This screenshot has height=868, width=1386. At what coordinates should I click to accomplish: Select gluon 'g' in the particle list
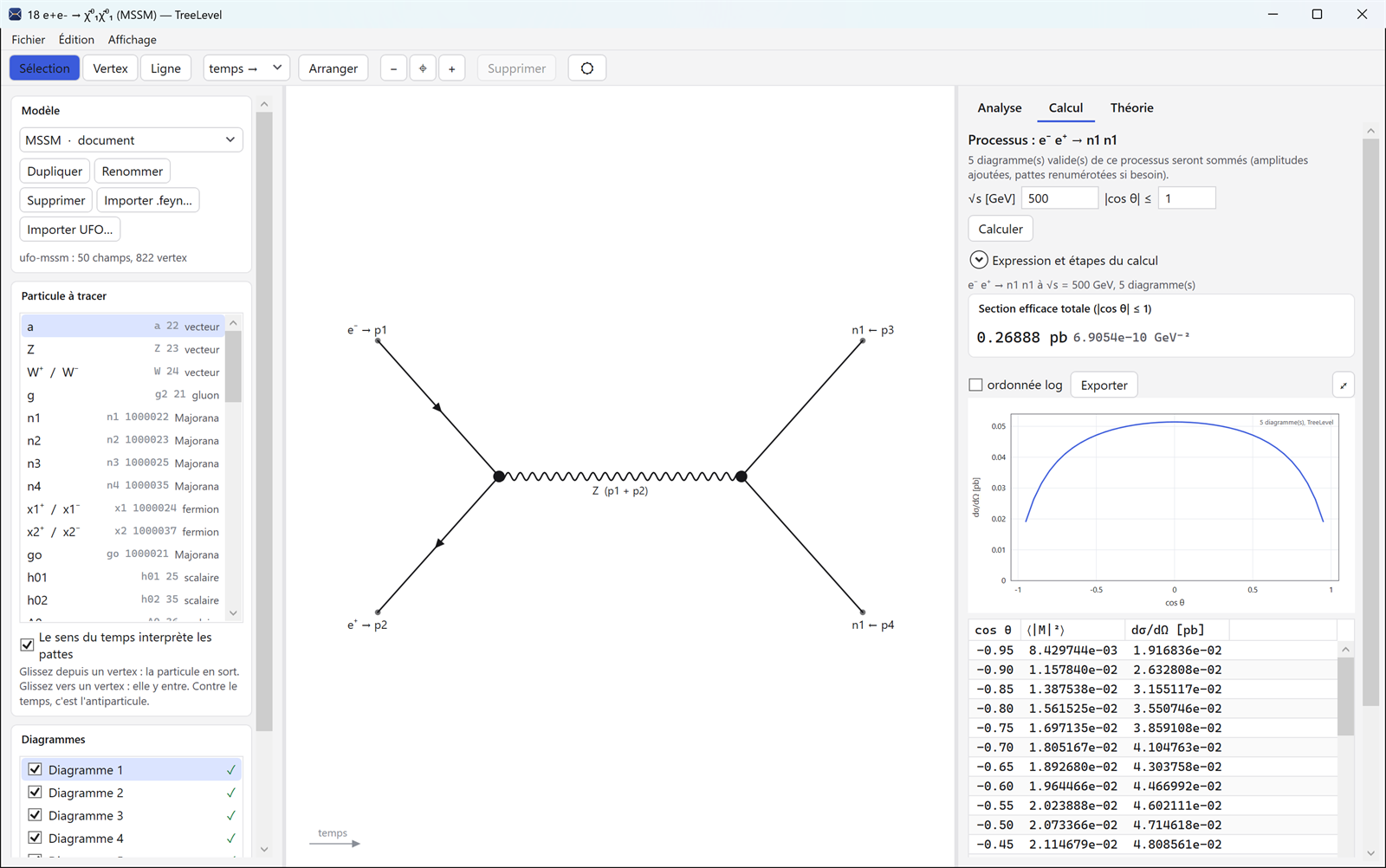click(123, 395)
